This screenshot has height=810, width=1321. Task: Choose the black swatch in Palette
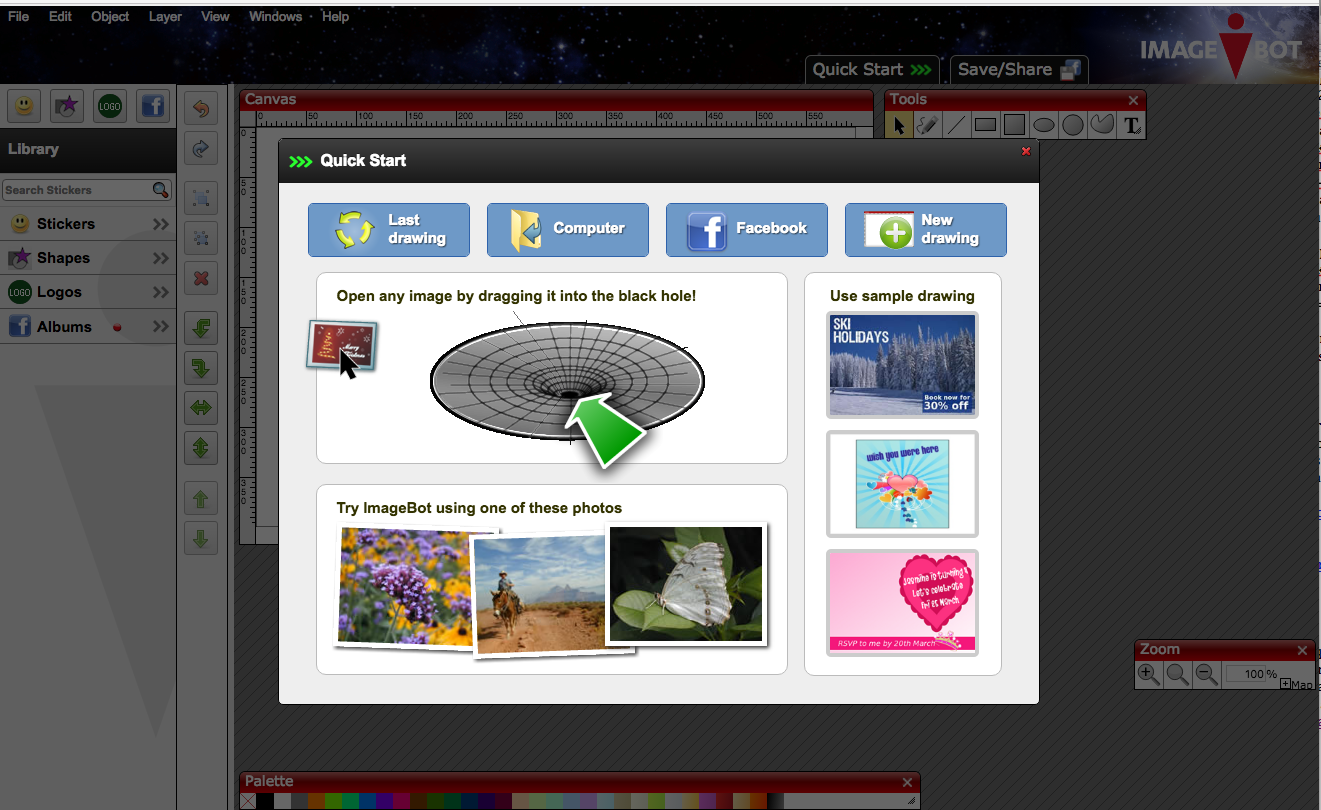(x=265, y=801)
